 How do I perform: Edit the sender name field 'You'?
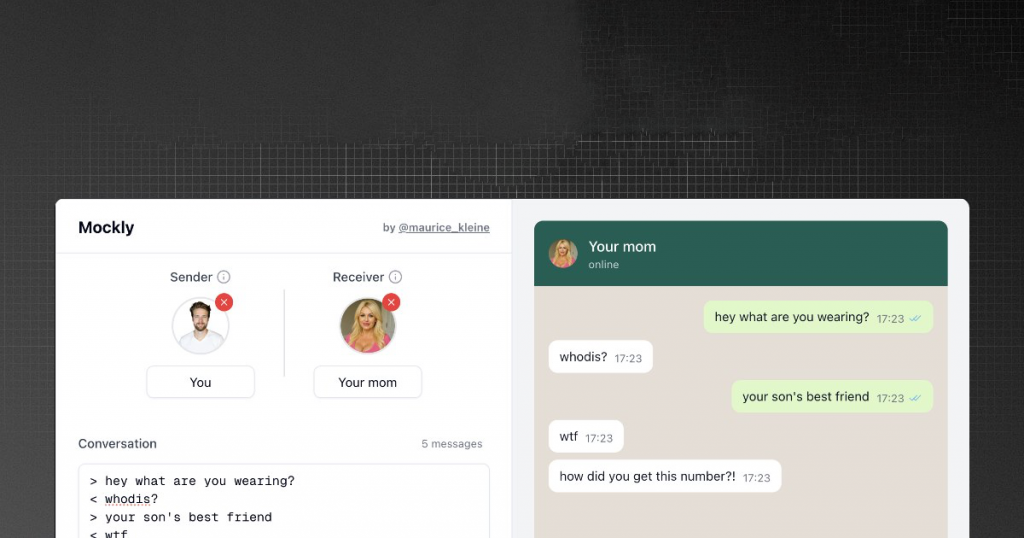[200, 382]
